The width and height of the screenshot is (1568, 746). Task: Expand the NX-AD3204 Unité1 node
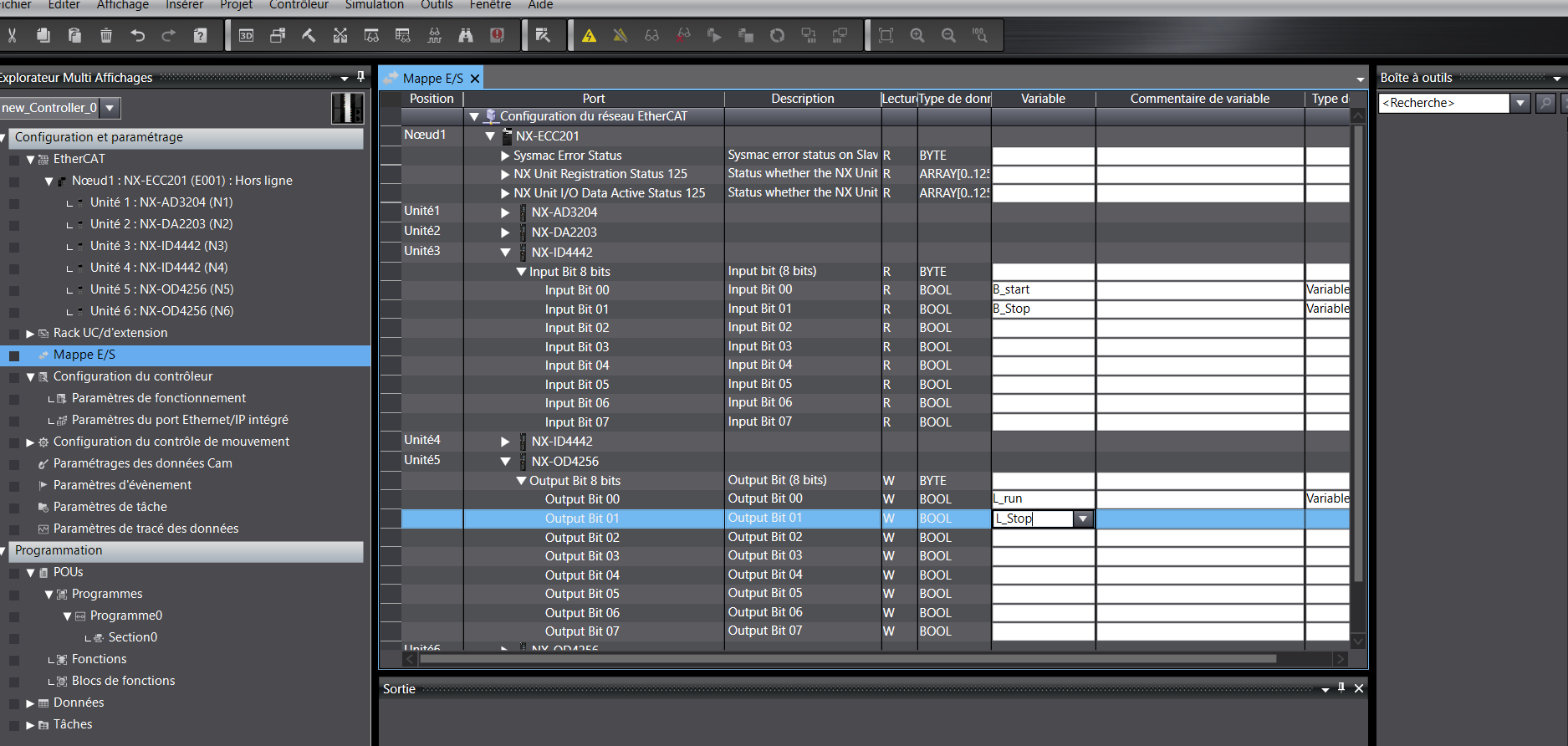pyautogui.click(x=505, y=212)
